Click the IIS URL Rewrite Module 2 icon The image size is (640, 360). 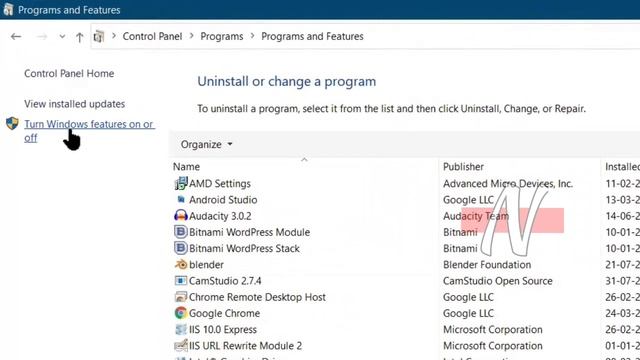(x=181, y=346)
